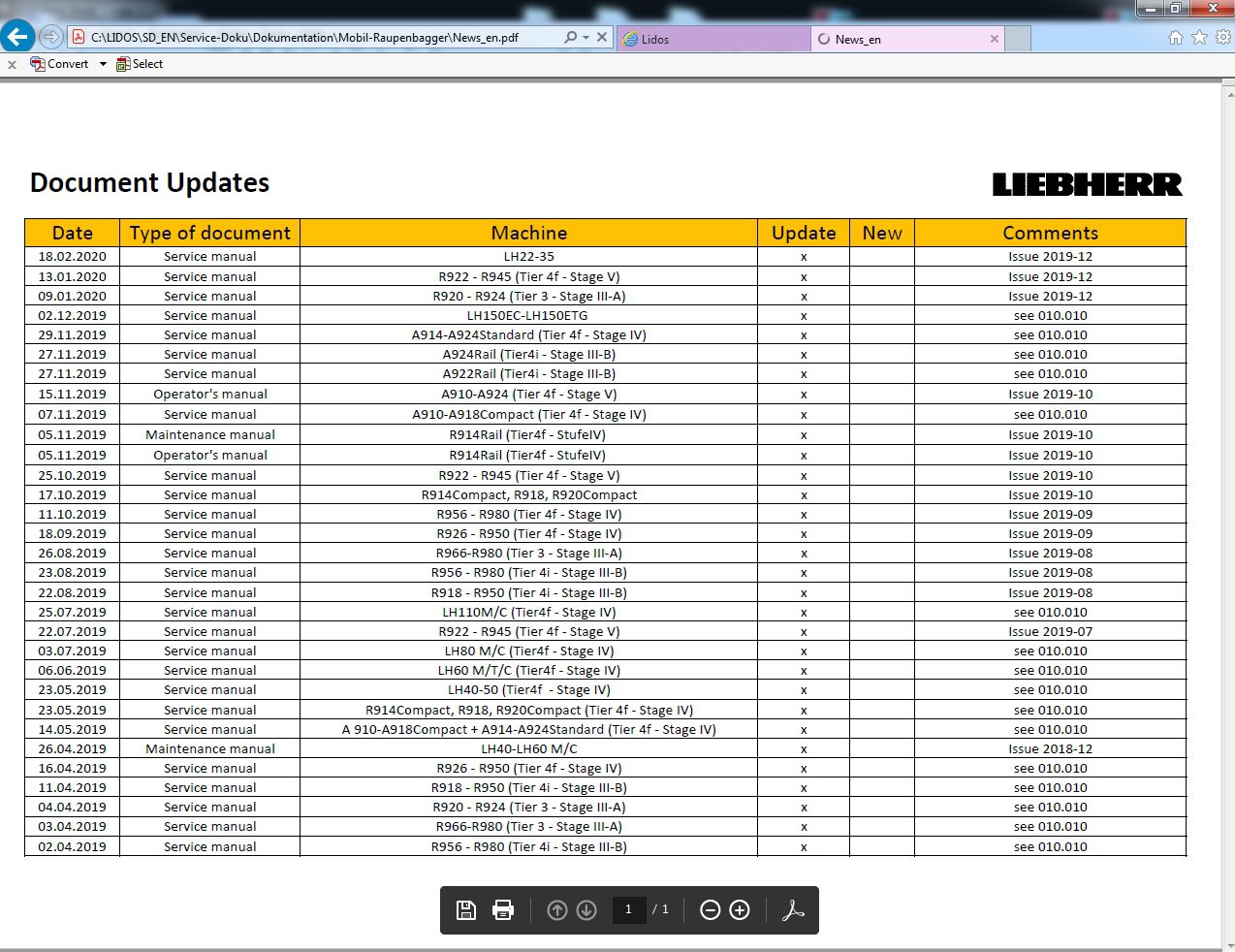Screen dimensions: 1235x952
Task: Click the A924Rail (Tier4i - Stage III-B) cell
Action: click(x=529, y=354)
